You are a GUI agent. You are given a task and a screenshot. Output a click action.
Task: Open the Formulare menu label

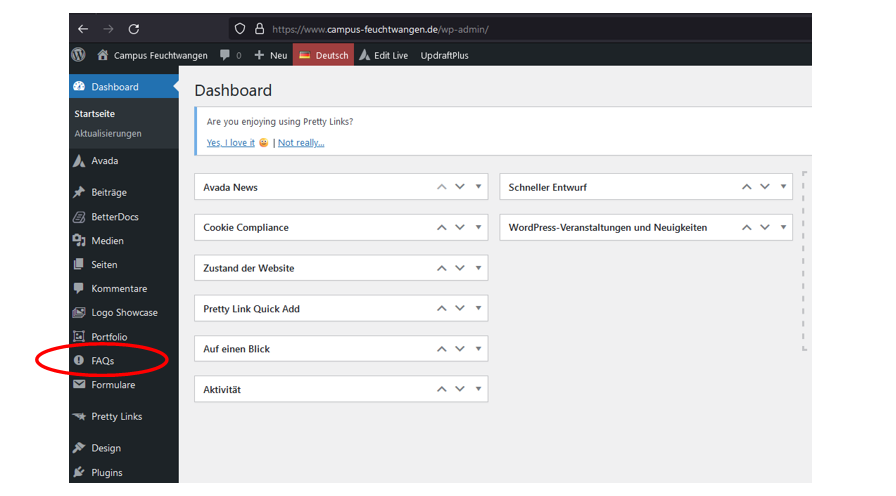click(x=113, y=385)
